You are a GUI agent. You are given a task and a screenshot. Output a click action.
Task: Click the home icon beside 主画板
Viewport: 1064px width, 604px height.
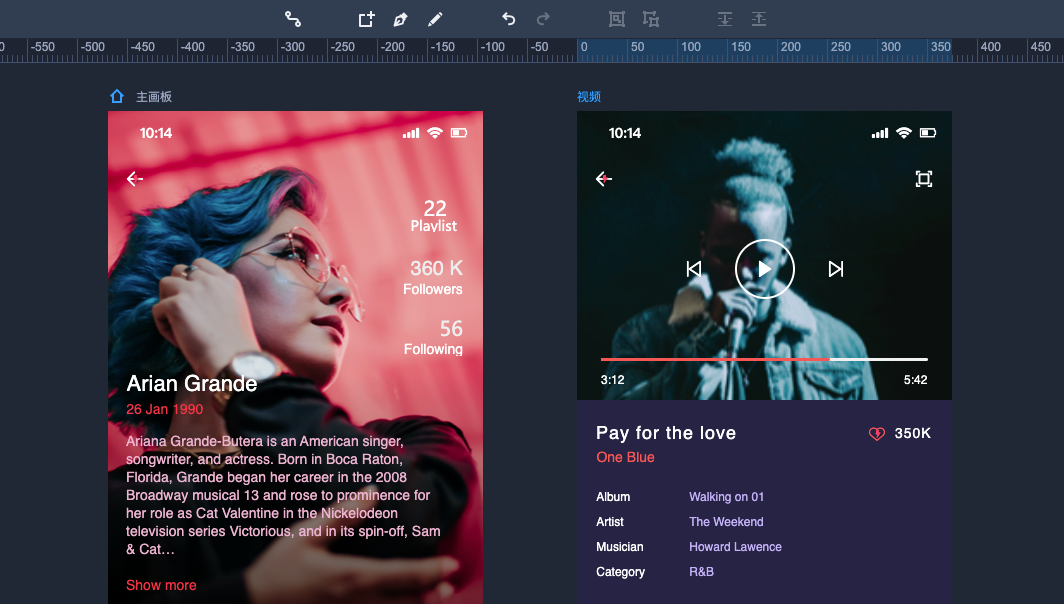pos(117,96)
